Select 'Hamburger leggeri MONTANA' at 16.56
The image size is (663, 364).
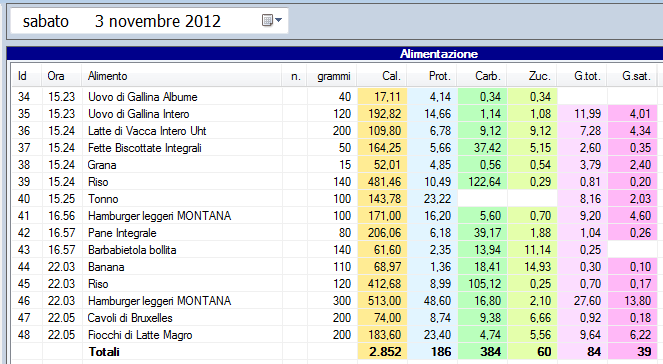tap(335, 216)
